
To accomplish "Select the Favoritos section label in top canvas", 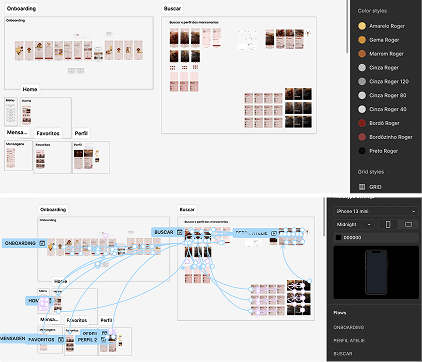I will (48, 133).
